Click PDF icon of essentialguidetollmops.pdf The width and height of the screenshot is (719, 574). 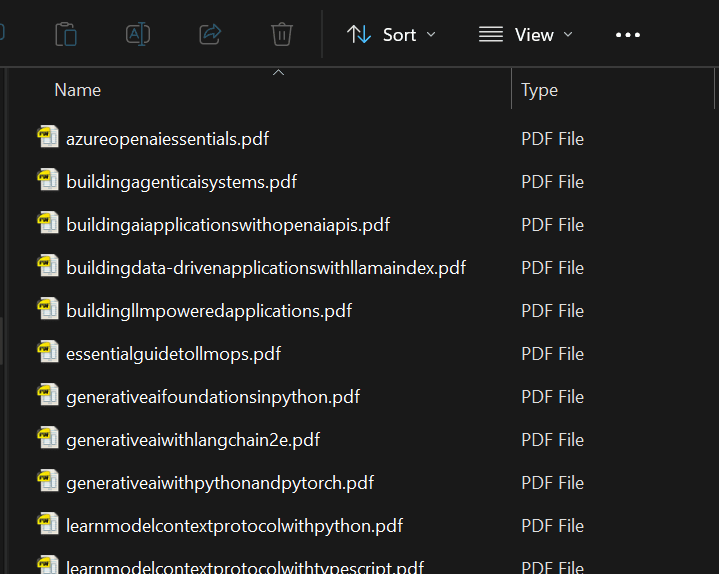(x=48, y=352)
